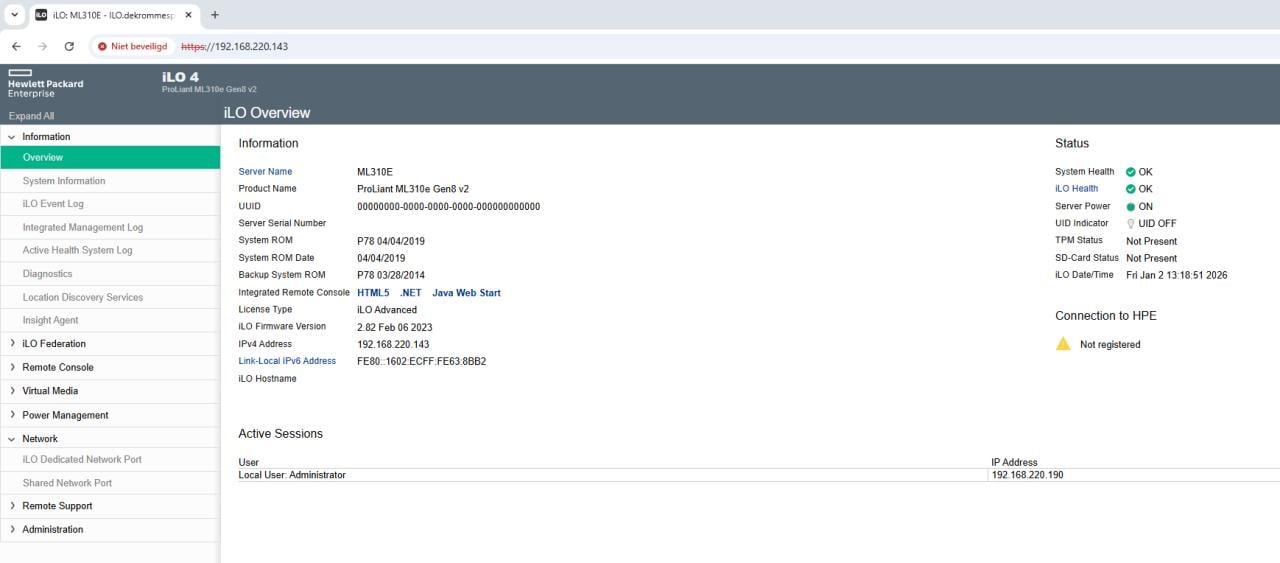Click the Niet beveiligd security badge
1280x563 pixels.
coord(132,46)
